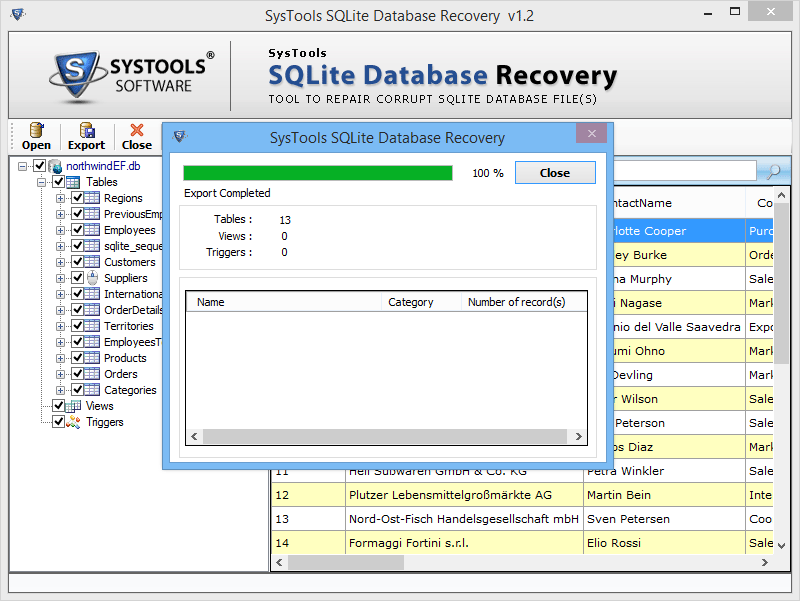This screenshot has height=601, width=800.
Task: Click the Categories table icon
Action: coord(92,390)
